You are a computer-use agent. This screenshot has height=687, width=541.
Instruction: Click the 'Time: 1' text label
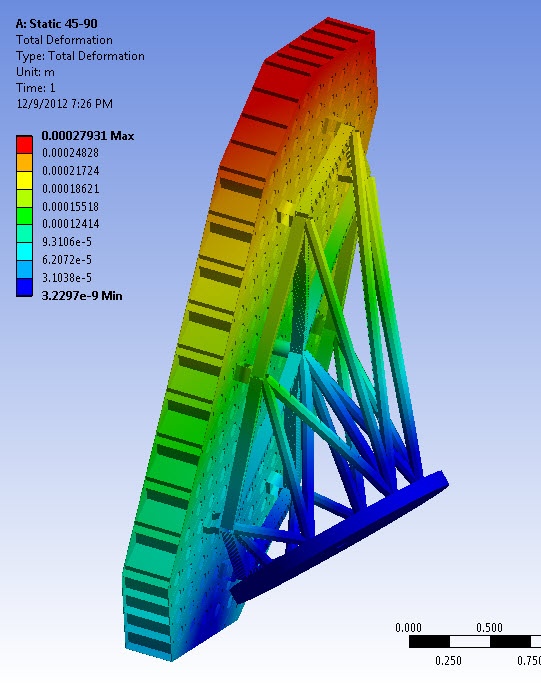point(35,88)
